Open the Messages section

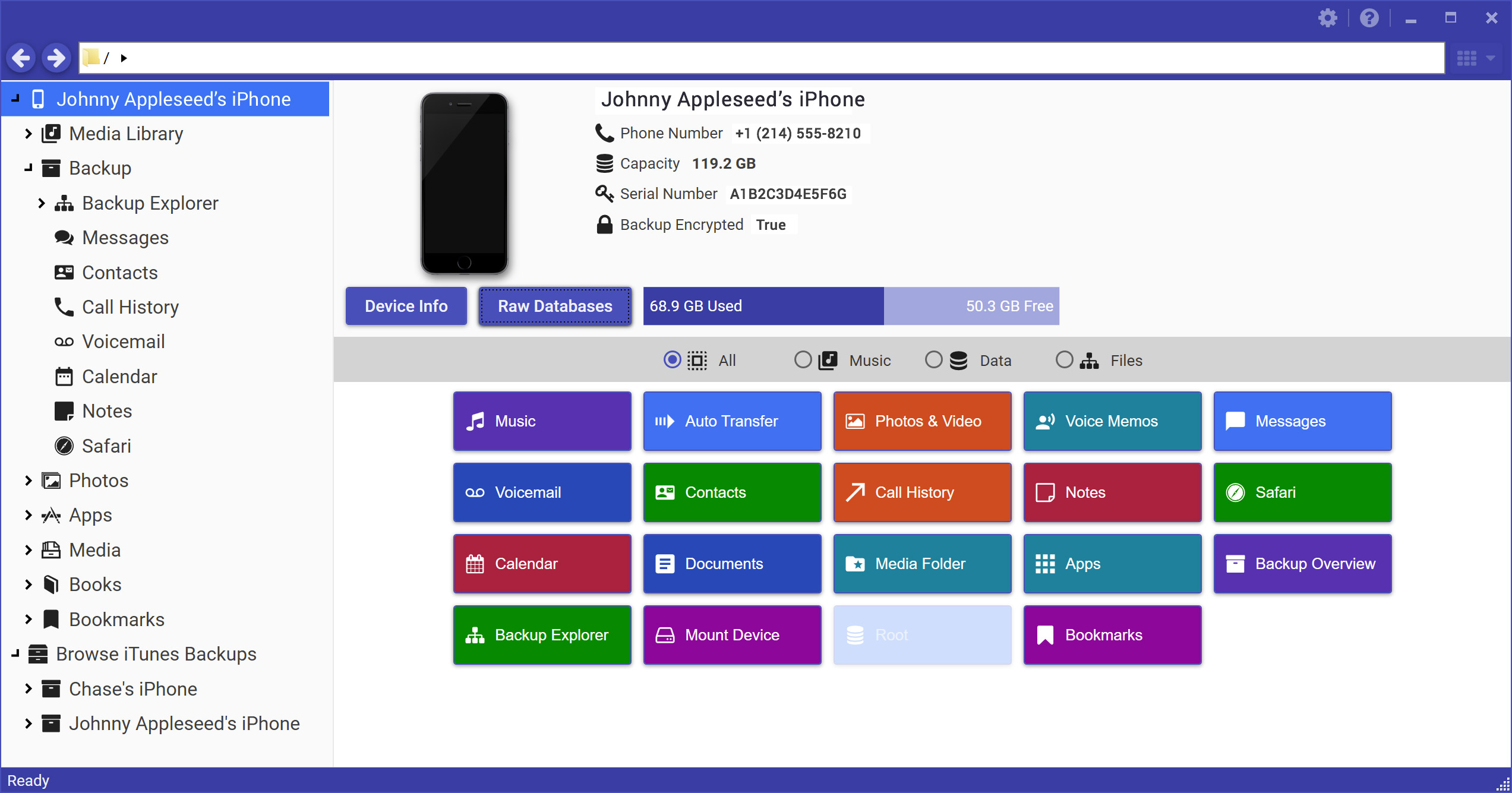tap(1300, 420)
